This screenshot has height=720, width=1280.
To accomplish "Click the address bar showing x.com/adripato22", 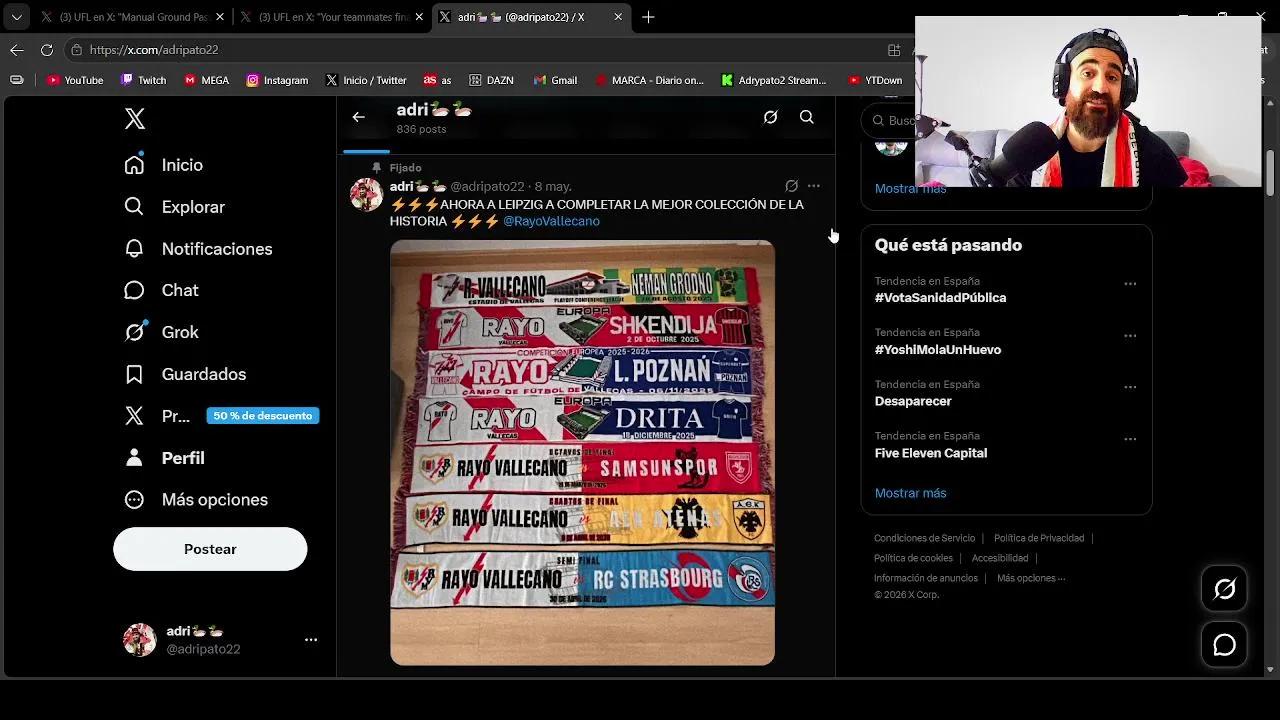I will coord(478,50).
